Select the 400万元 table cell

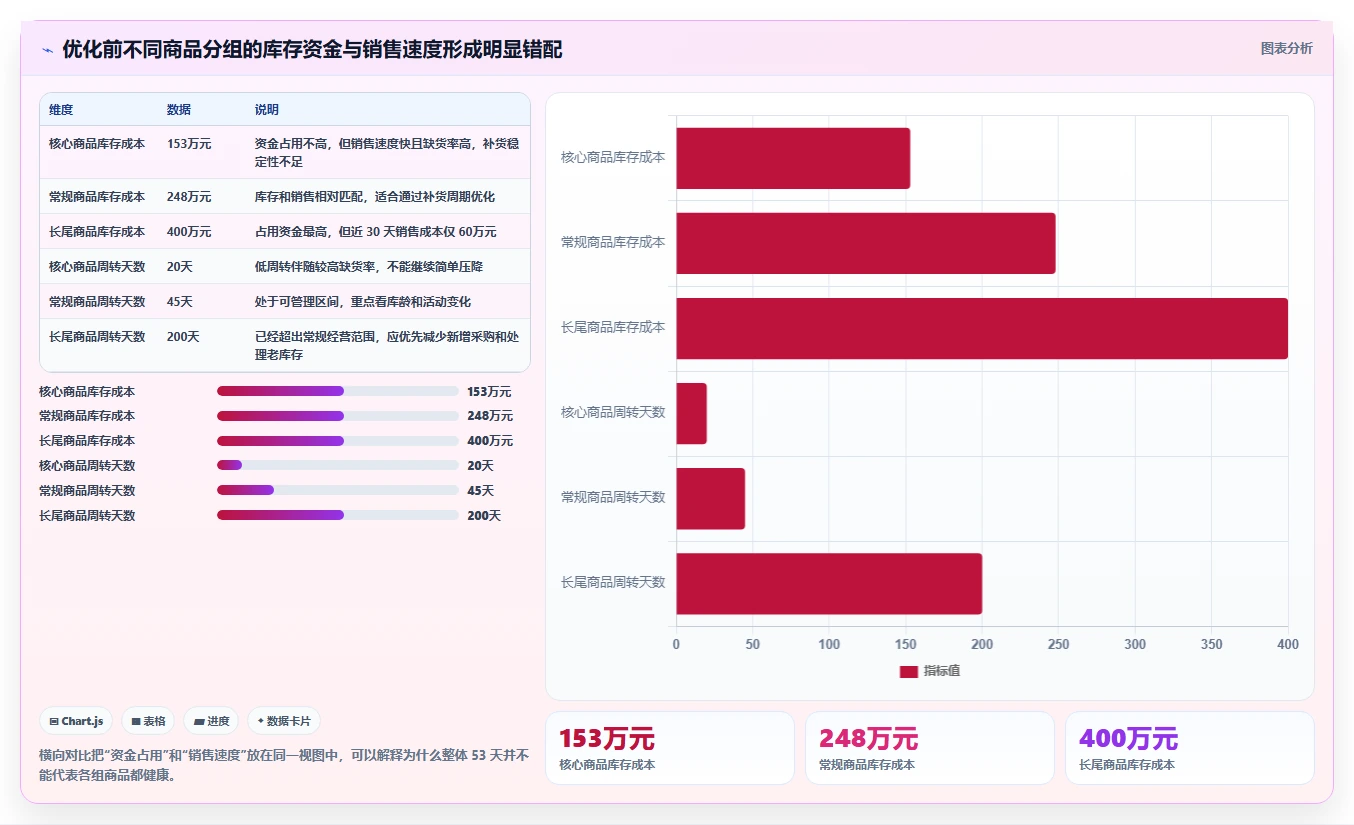[189, 232]
